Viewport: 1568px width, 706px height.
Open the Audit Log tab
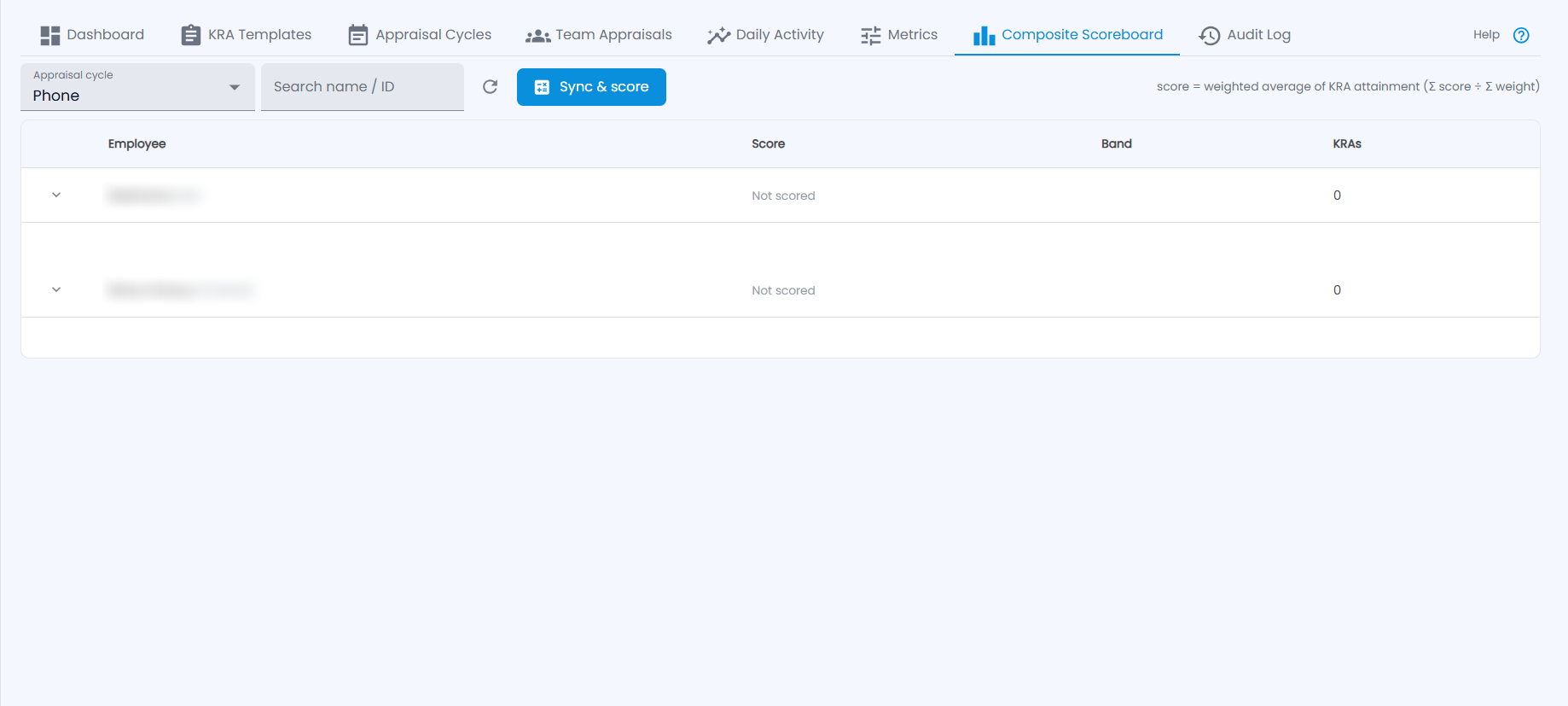(x=1245, y=35)
